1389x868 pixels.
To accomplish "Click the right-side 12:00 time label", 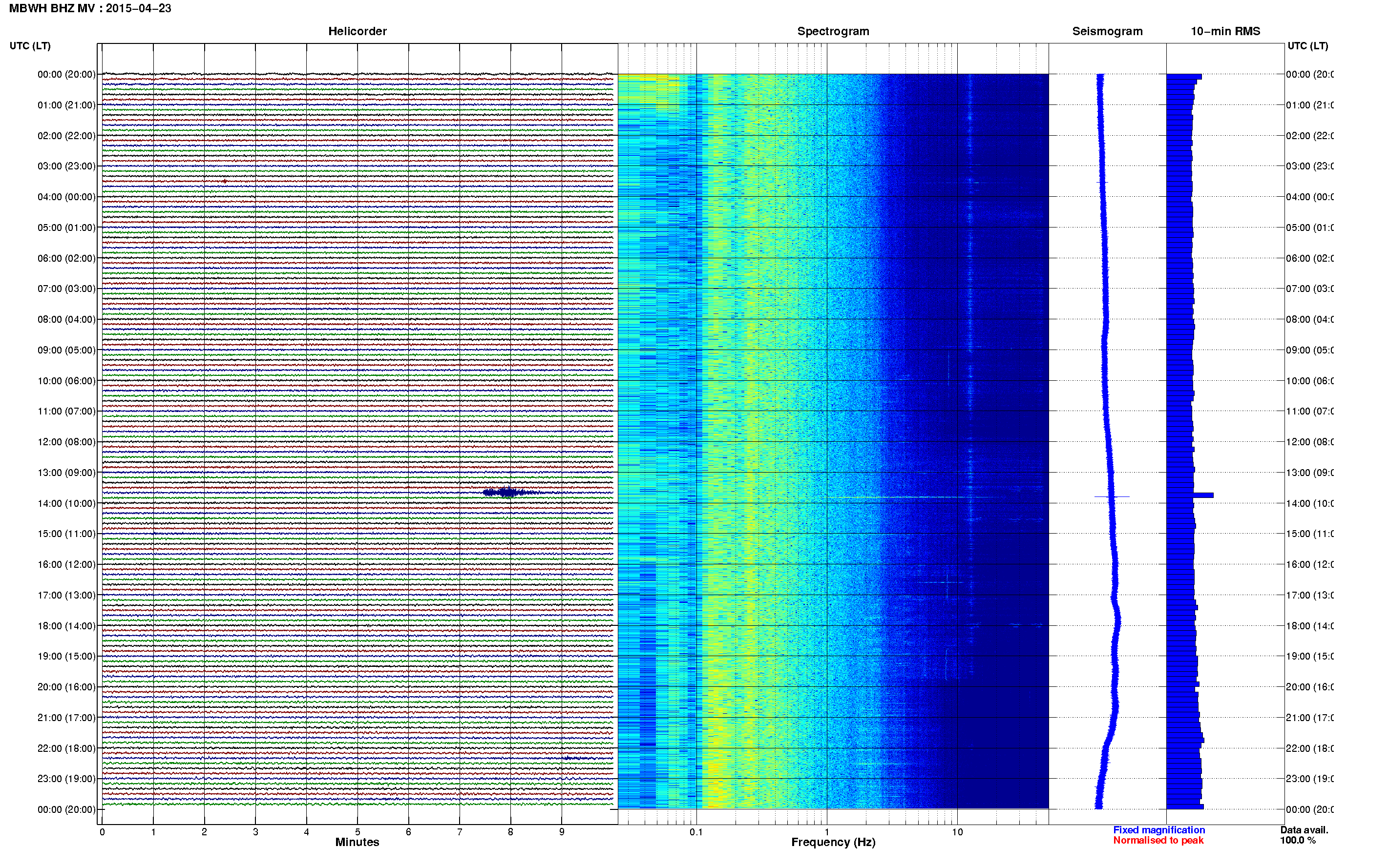I will (1309, 442).
